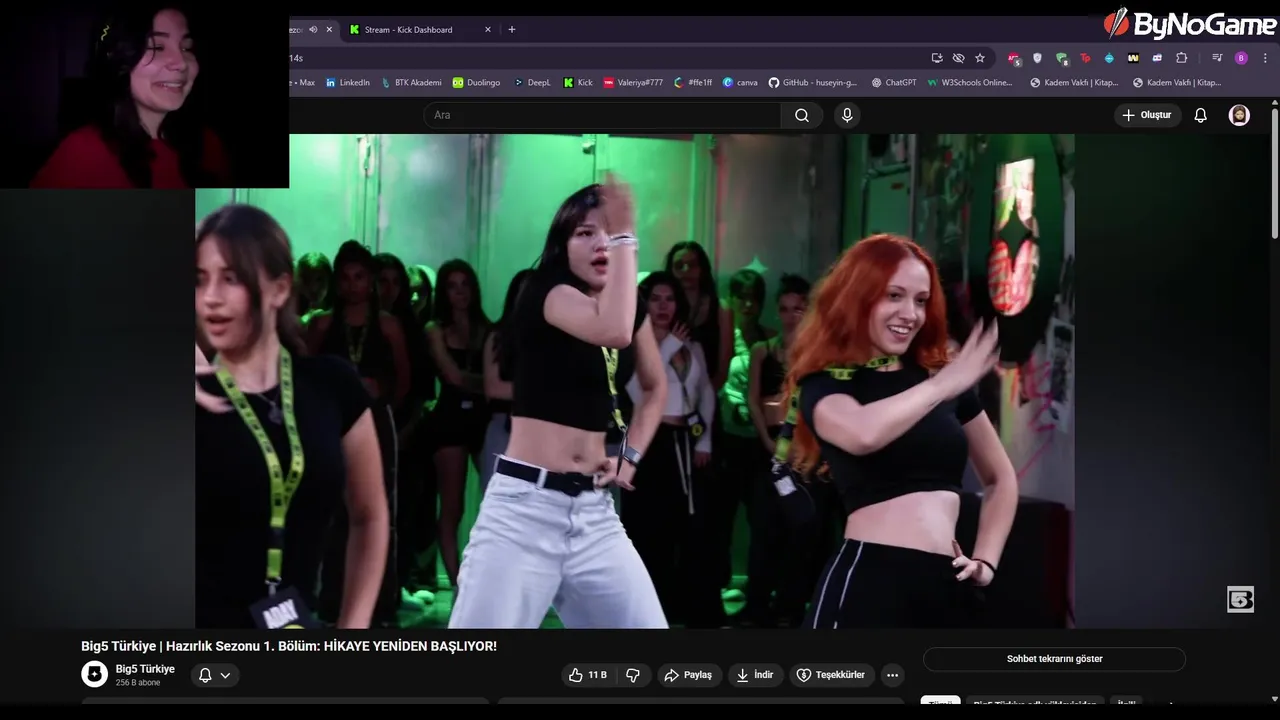Click the YouTube search magnifier button

pyautogui.click(x=802, y=115)
